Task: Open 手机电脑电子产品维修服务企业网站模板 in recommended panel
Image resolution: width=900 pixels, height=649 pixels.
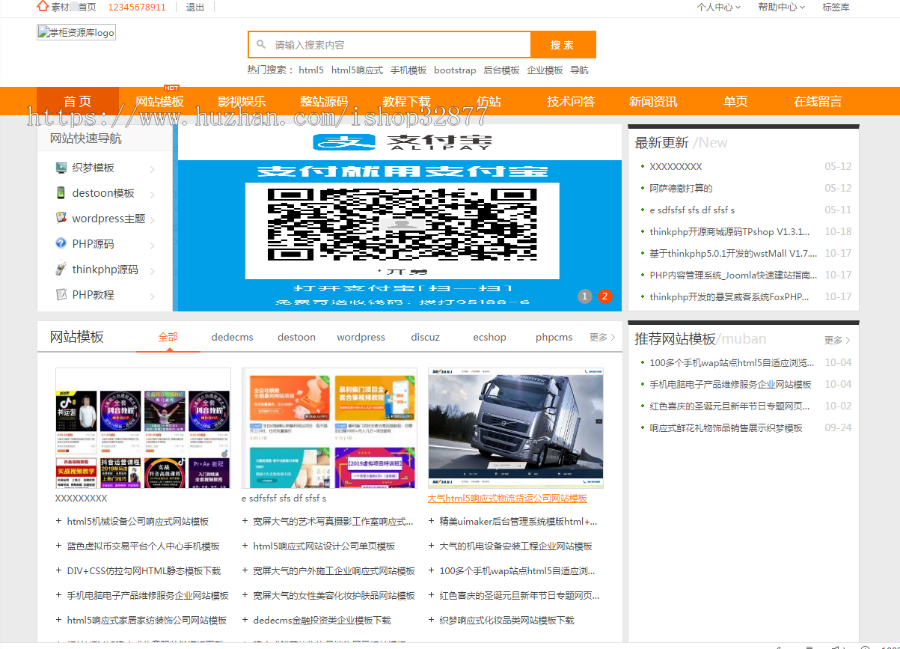Action: coord(730,384)
